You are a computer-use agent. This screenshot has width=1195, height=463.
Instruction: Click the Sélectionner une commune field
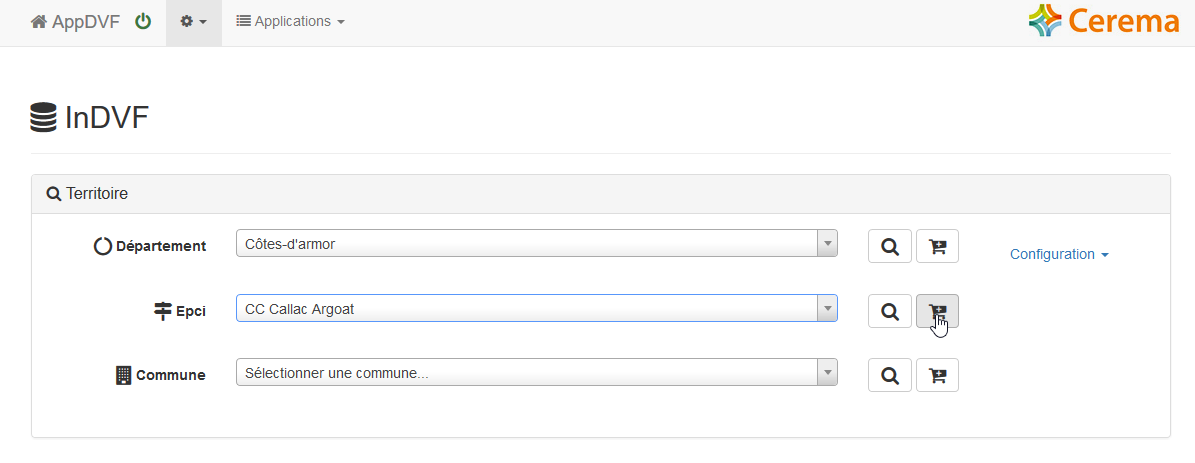[537, 372]
